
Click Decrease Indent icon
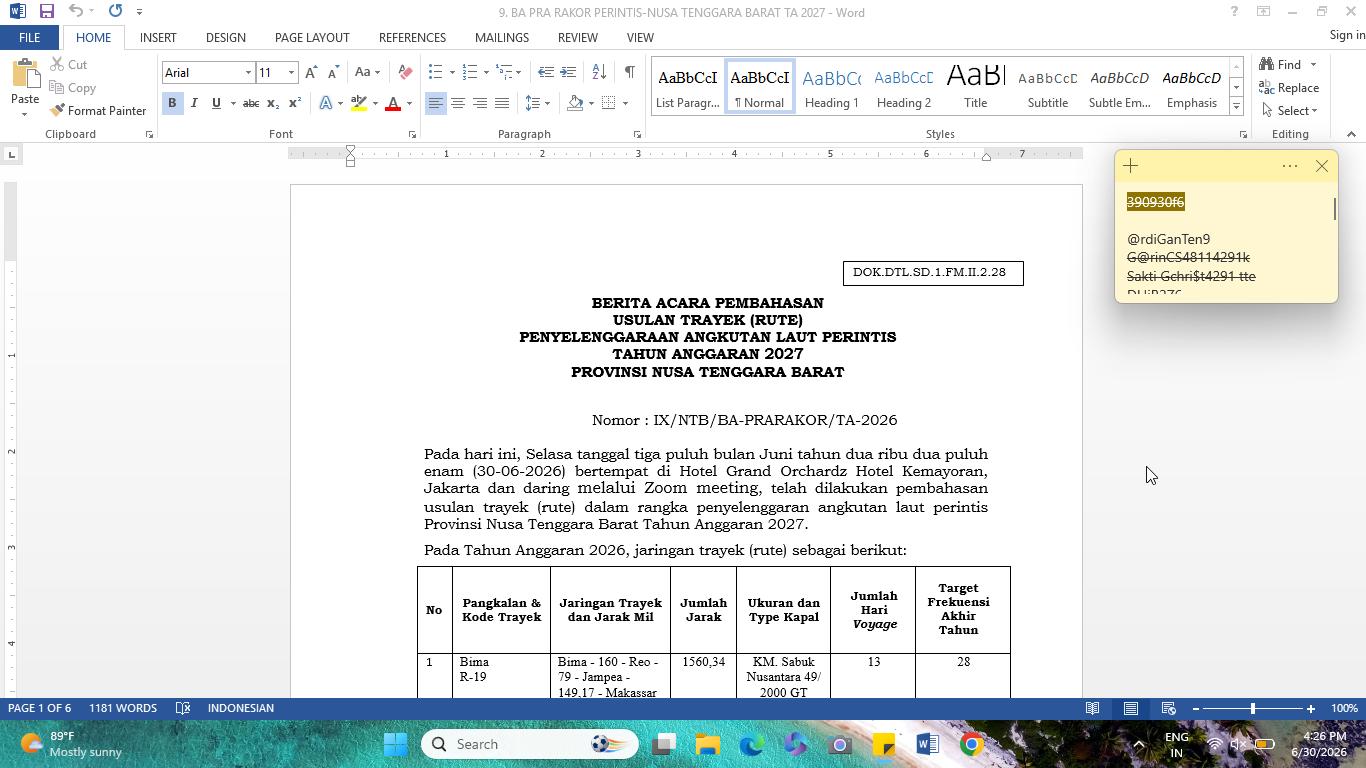coord(545,72)
